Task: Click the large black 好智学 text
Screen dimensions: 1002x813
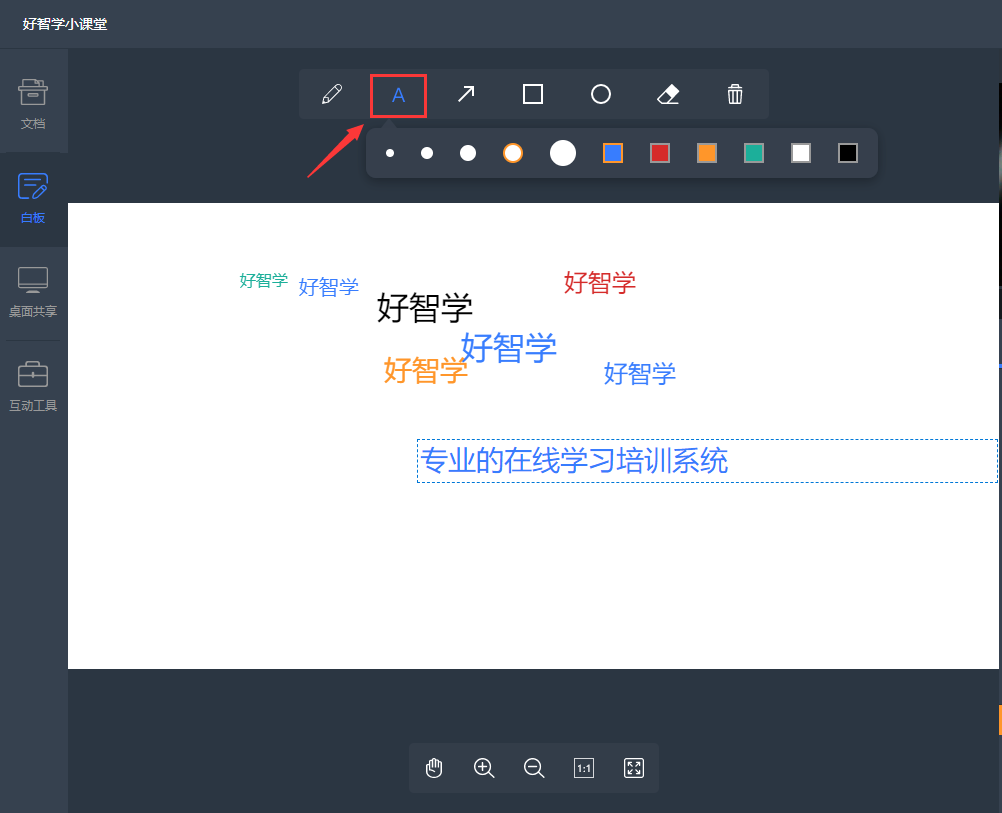Action: coord(425,307)
